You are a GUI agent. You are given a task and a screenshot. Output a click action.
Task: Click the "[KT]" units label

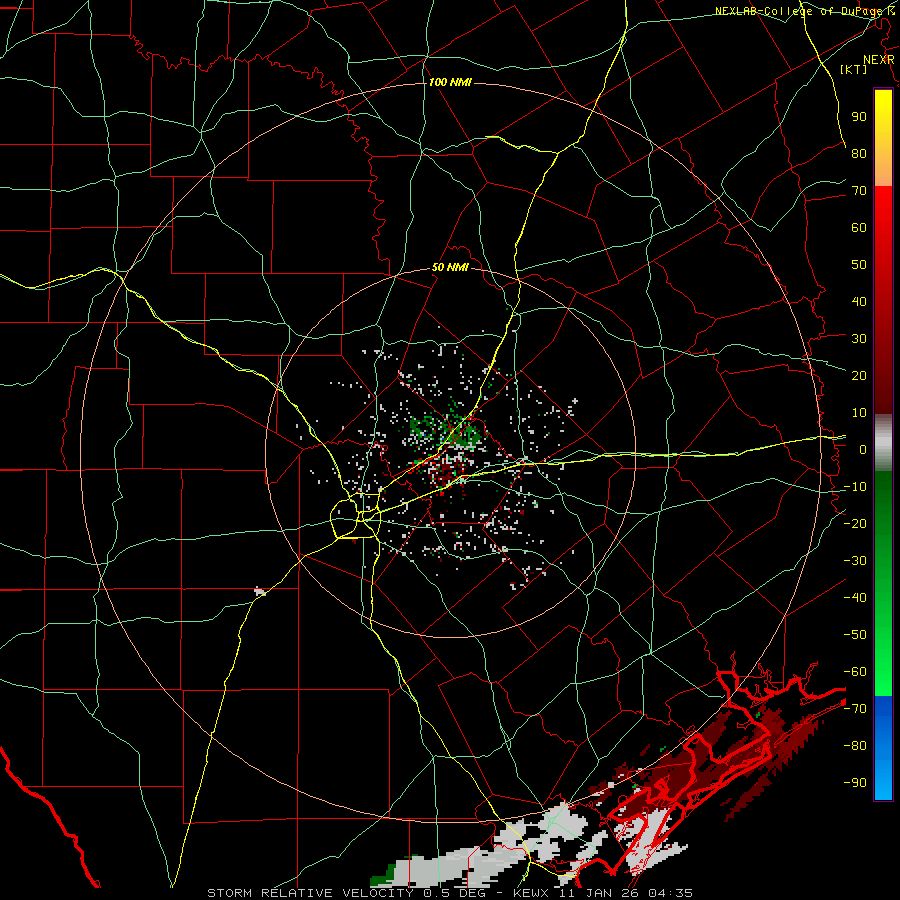tap(853, 69)
